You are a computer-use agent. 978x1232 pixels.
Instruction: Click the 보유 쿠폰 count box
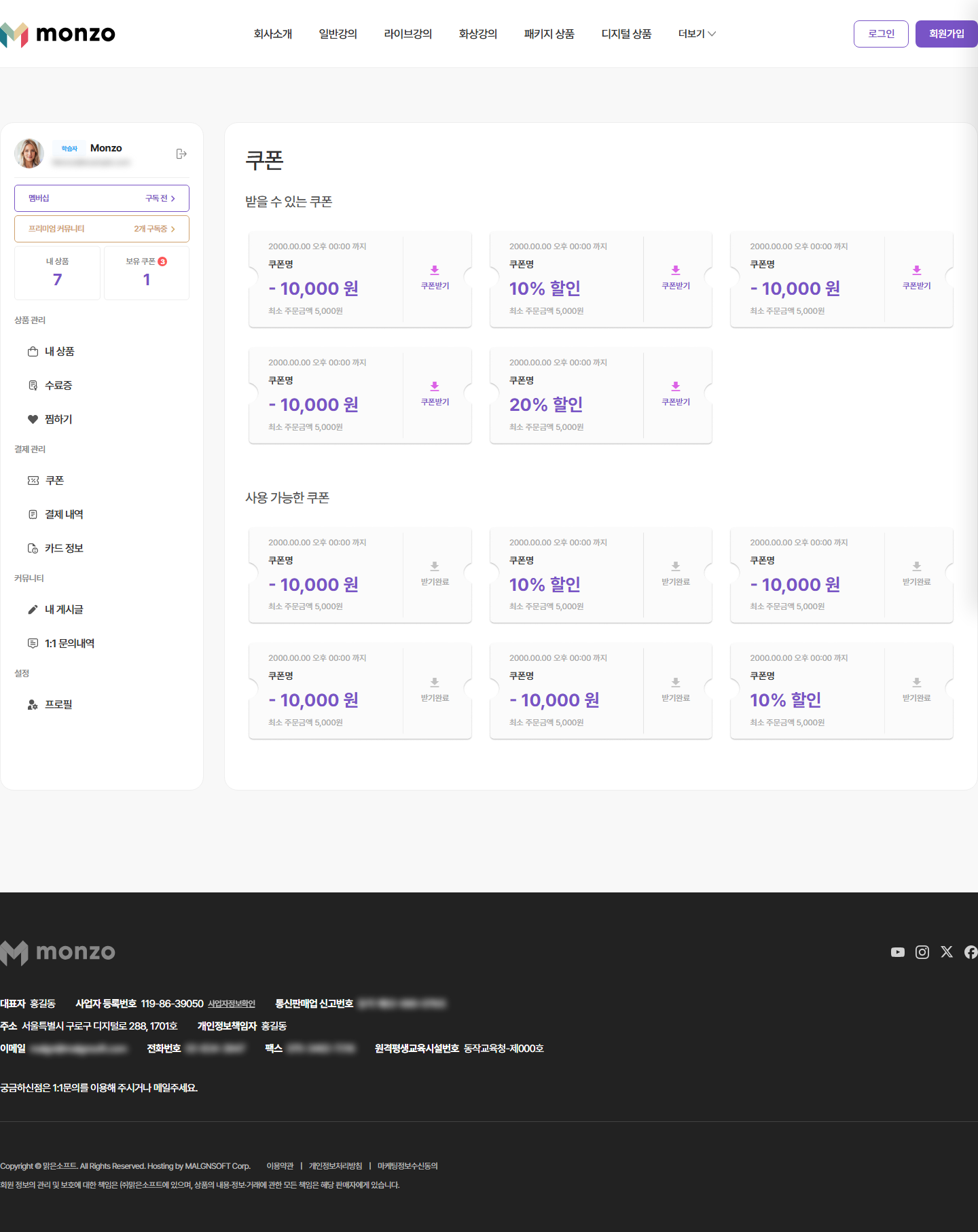pyautogui.click(x=147, y=272)
